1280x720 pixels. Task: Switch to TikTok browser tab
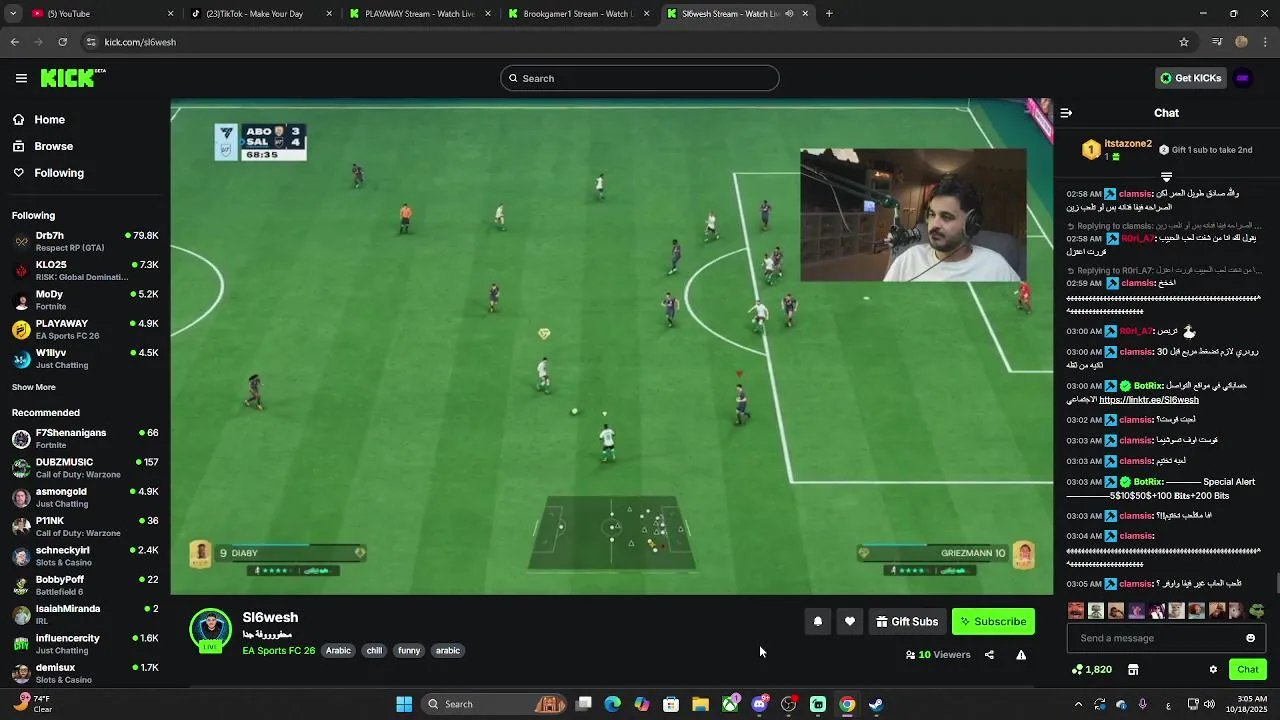[x=260, y=14]
